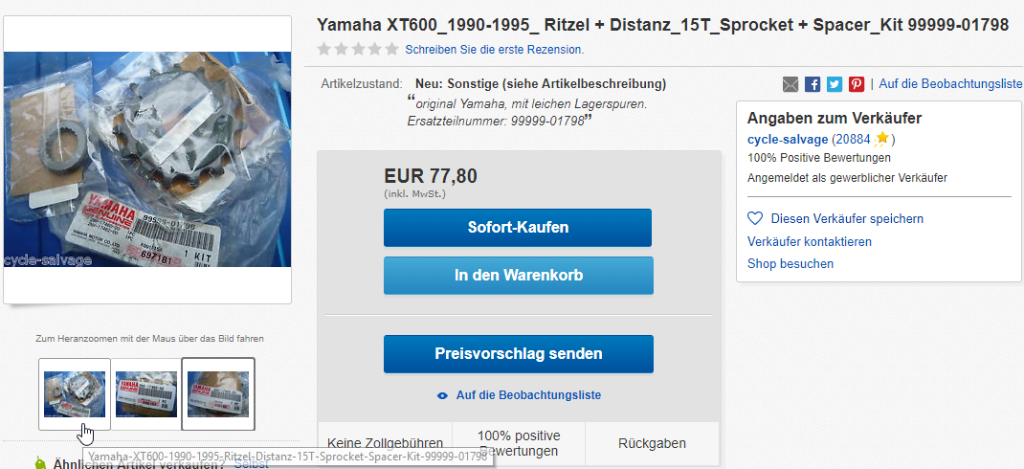Click the Sofort-Kaufen button
Image resolution: width=1024 pixels, height=469 pixels.
[518, 228]
